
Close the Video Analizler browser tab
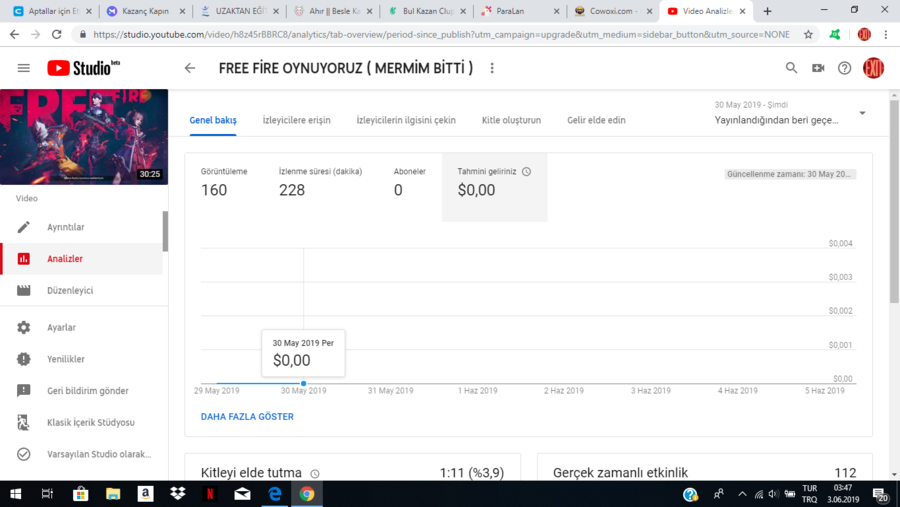[x=743, y=11]
